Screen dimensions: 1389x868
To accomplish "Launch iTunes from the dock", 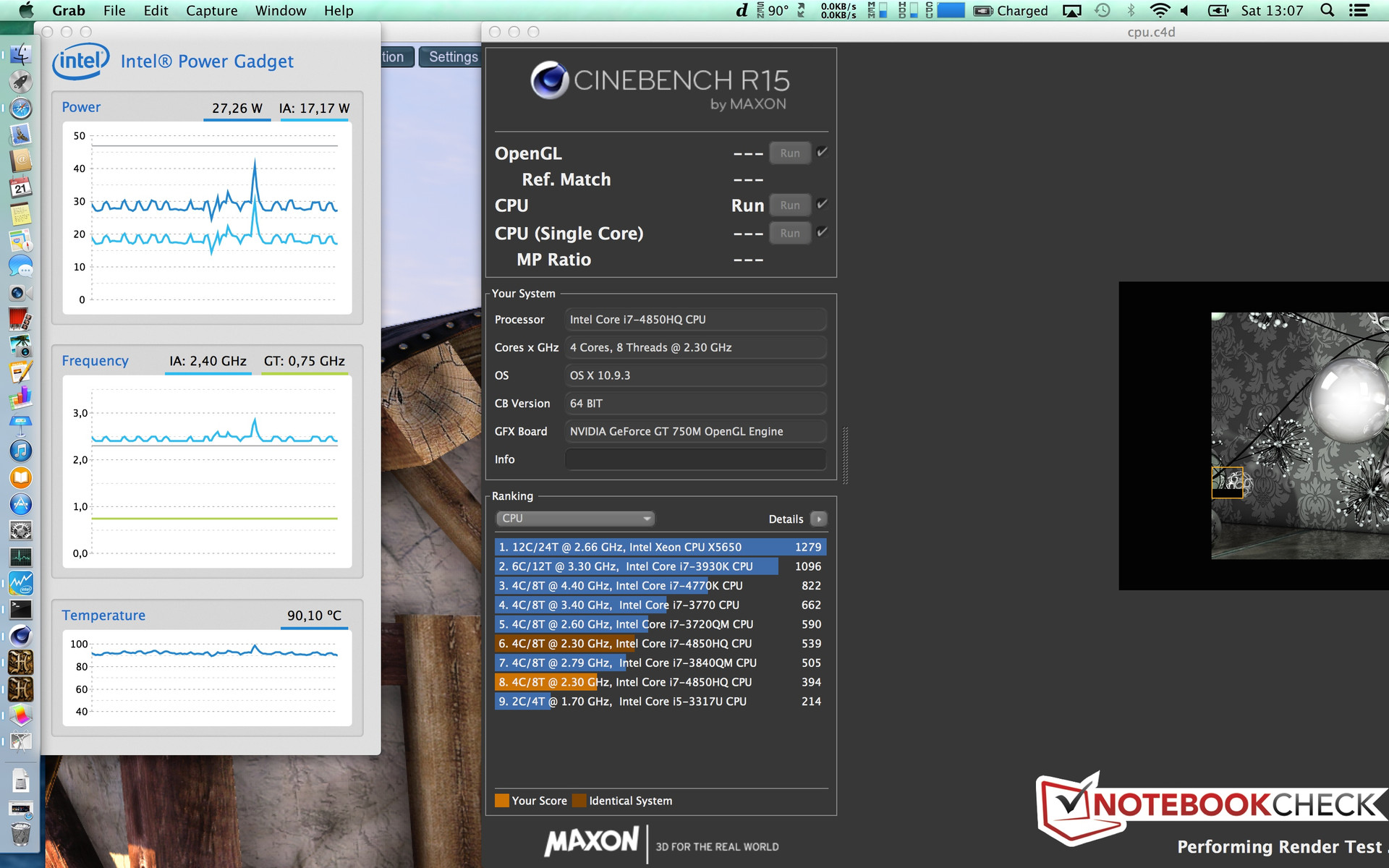I will click(21, 451).
